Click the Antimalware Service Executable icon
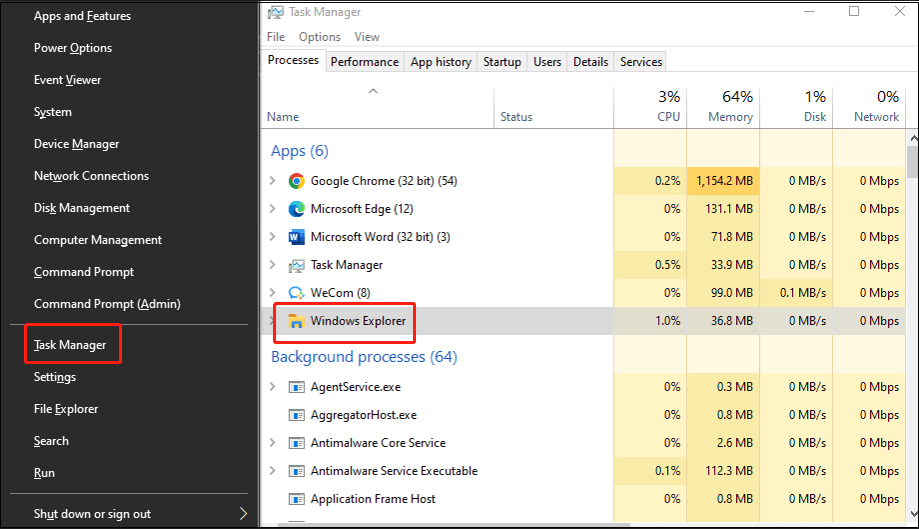Screen dimensions: 919x529 click(x=297, y=471)
